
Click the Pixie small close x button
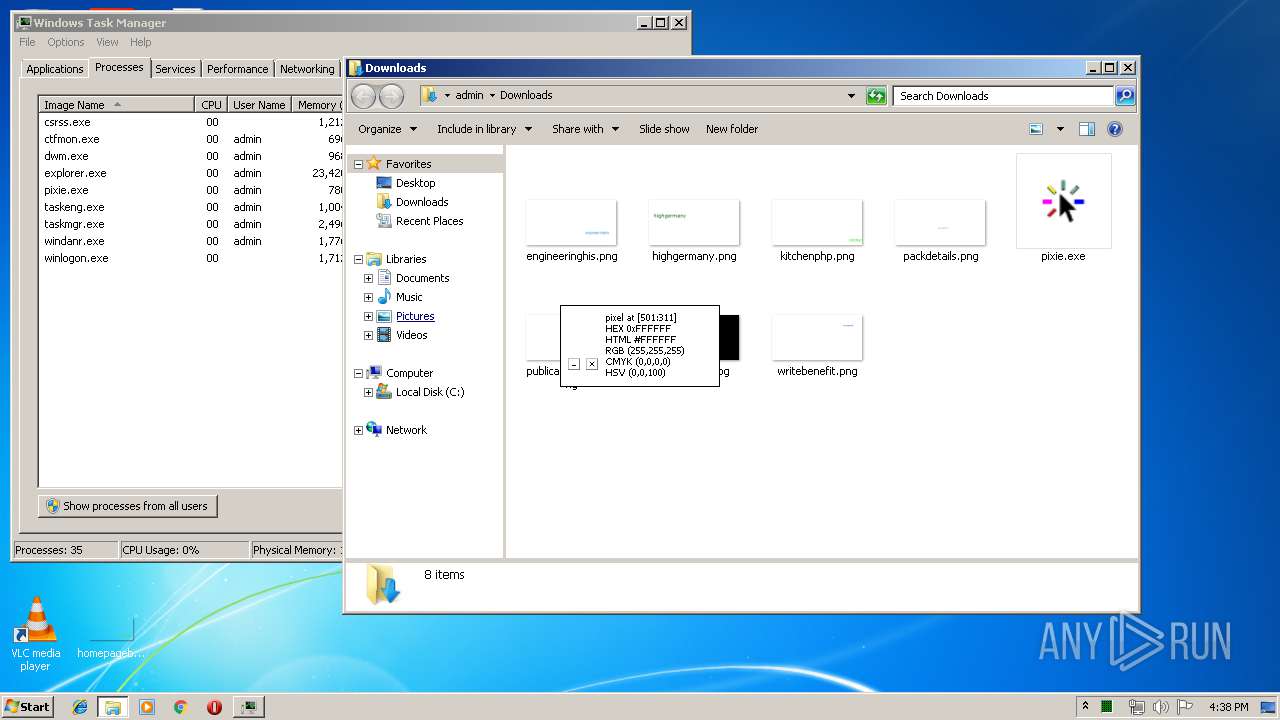point(592,364)
